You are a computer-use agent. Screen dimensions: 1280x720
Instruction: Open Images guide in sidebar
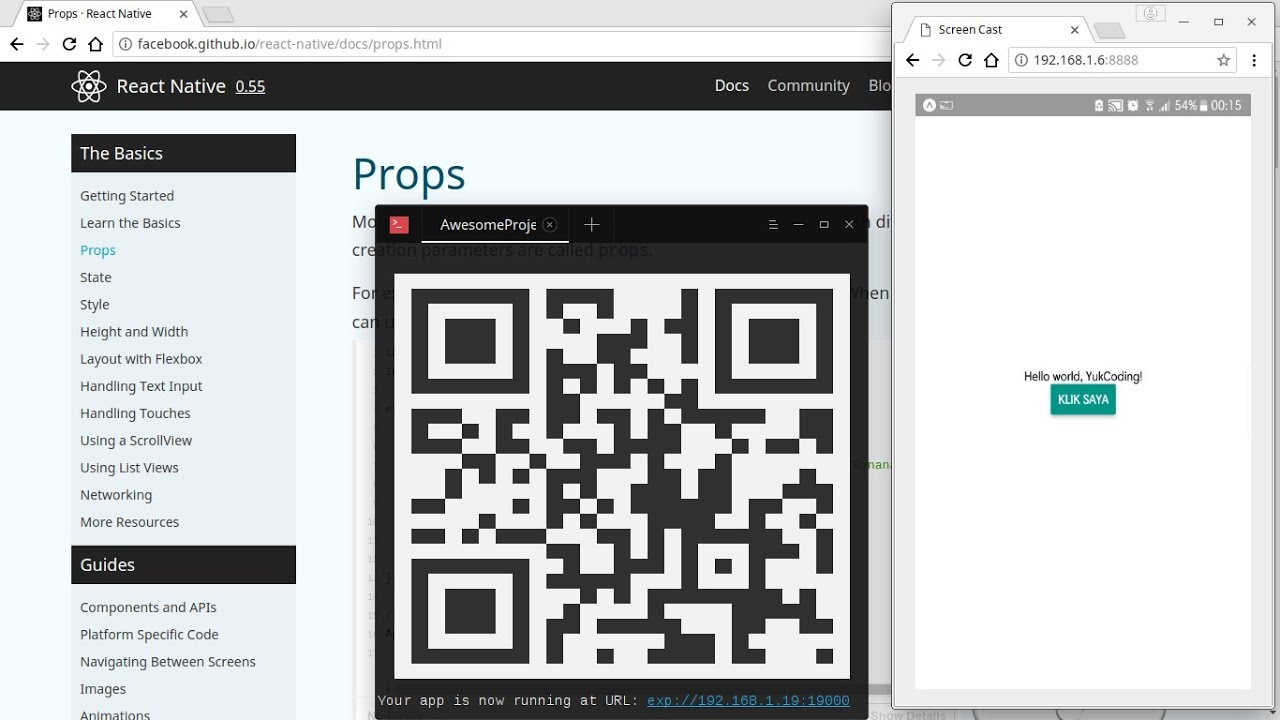click(x=103, y=689)
